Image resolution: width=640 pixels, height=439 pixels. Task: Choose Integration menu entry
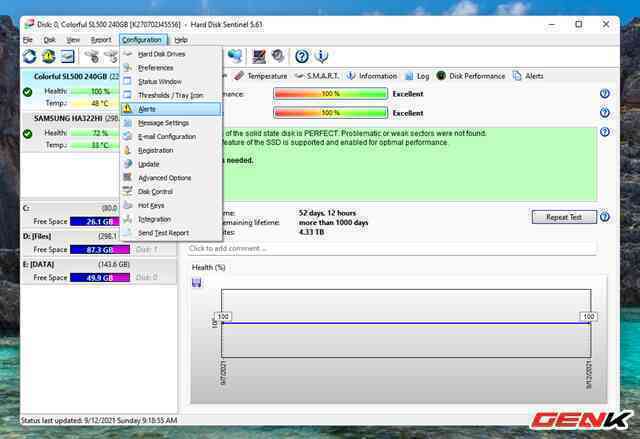(171, 219)
